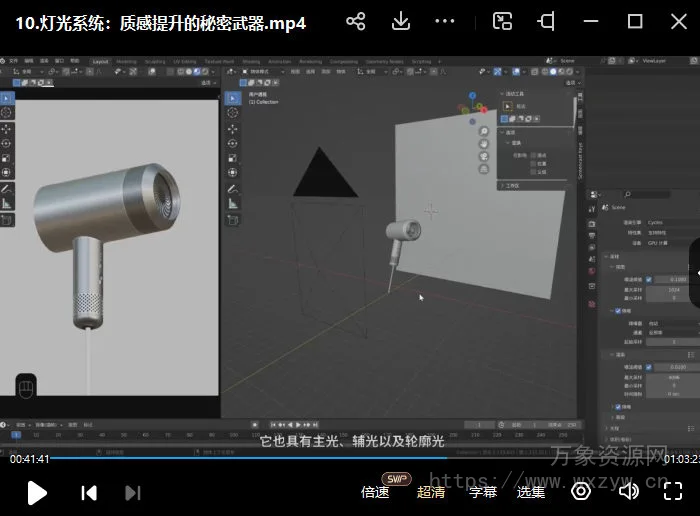Select the Move tool in left viewport
The height and width of the screenshot is (516, 700).
click(7, 128)
